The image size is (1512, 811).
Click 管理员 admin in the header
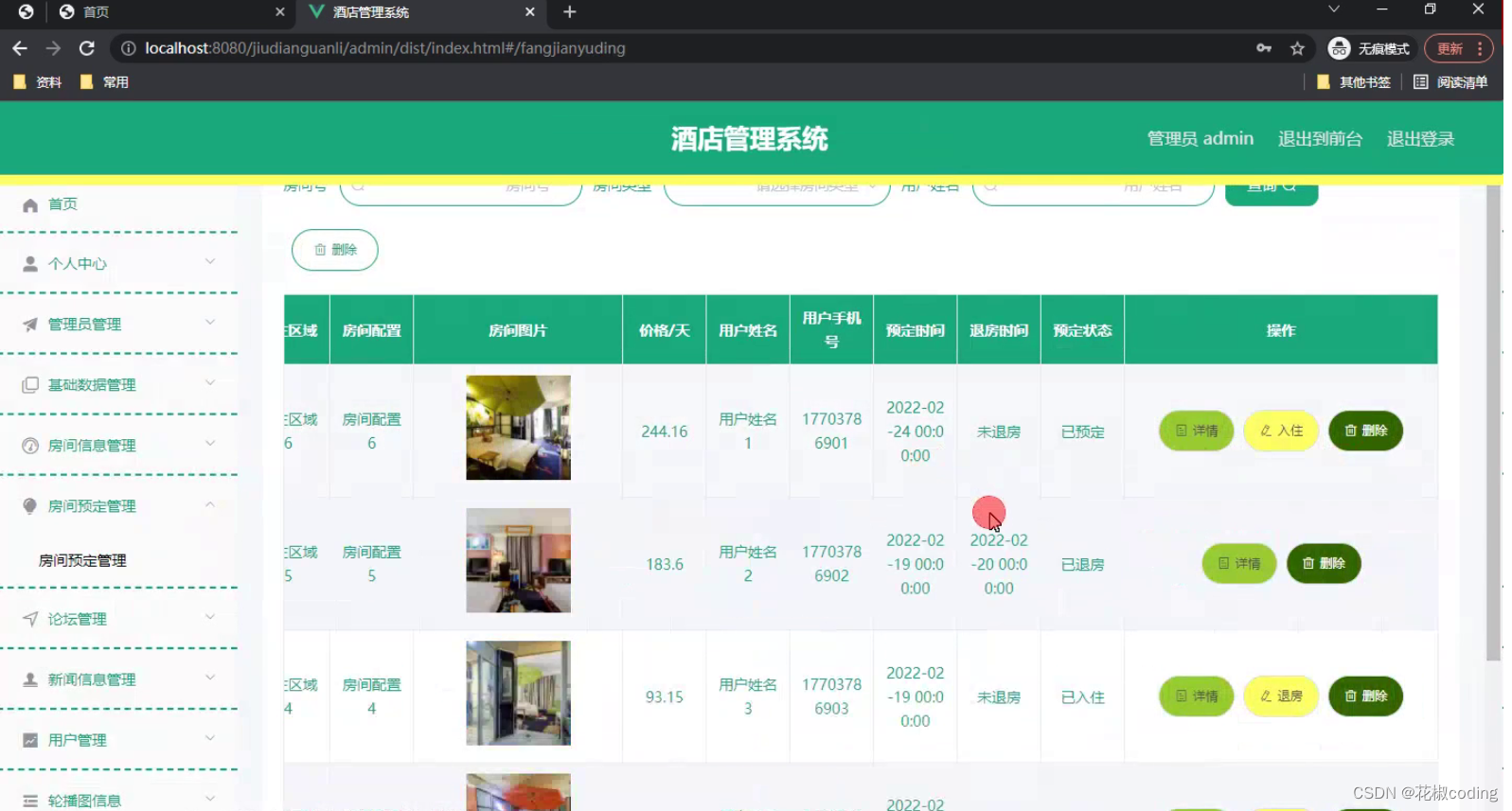1201,139
